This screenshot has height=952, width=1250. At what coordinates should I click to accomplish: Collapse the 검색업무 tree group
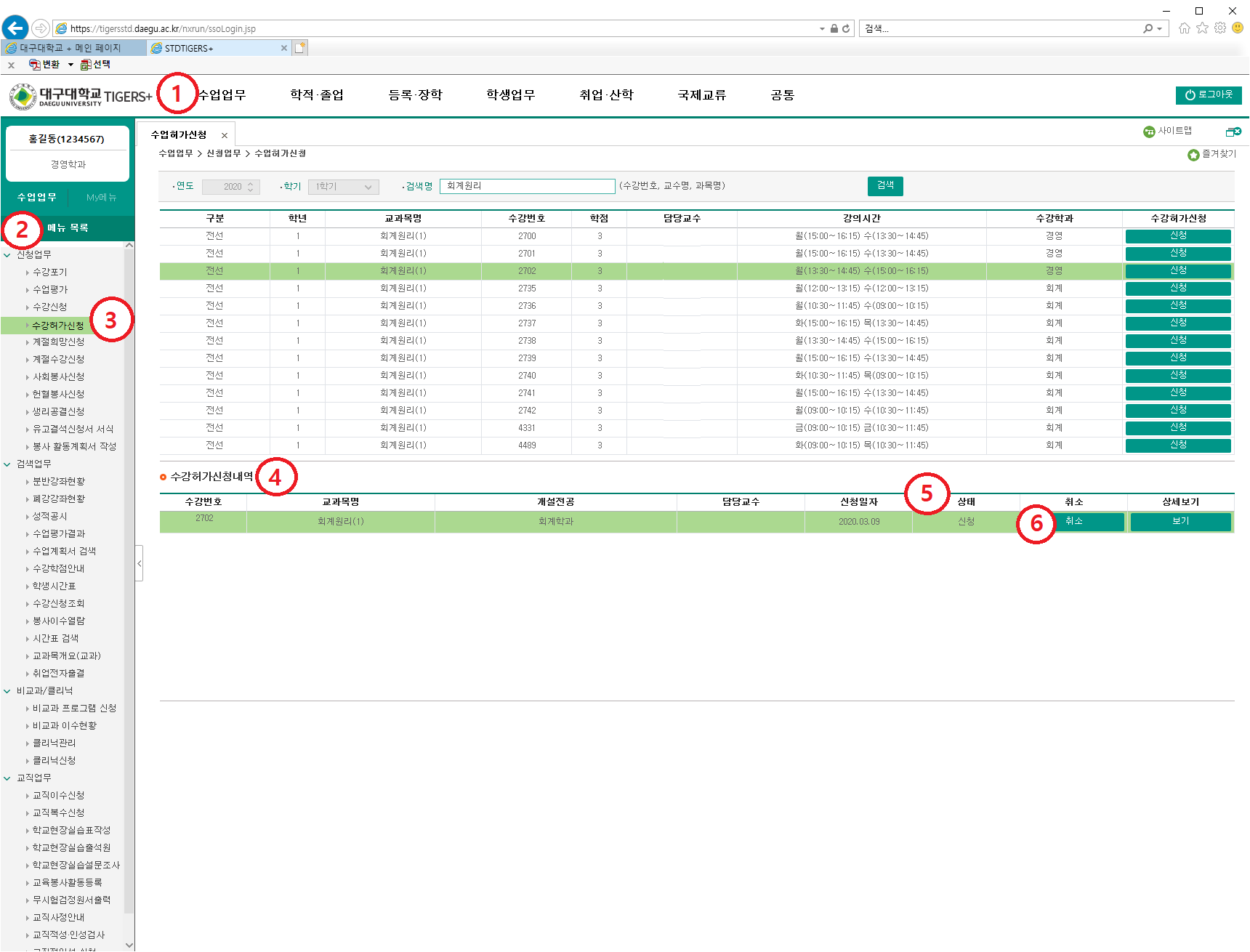7,464
